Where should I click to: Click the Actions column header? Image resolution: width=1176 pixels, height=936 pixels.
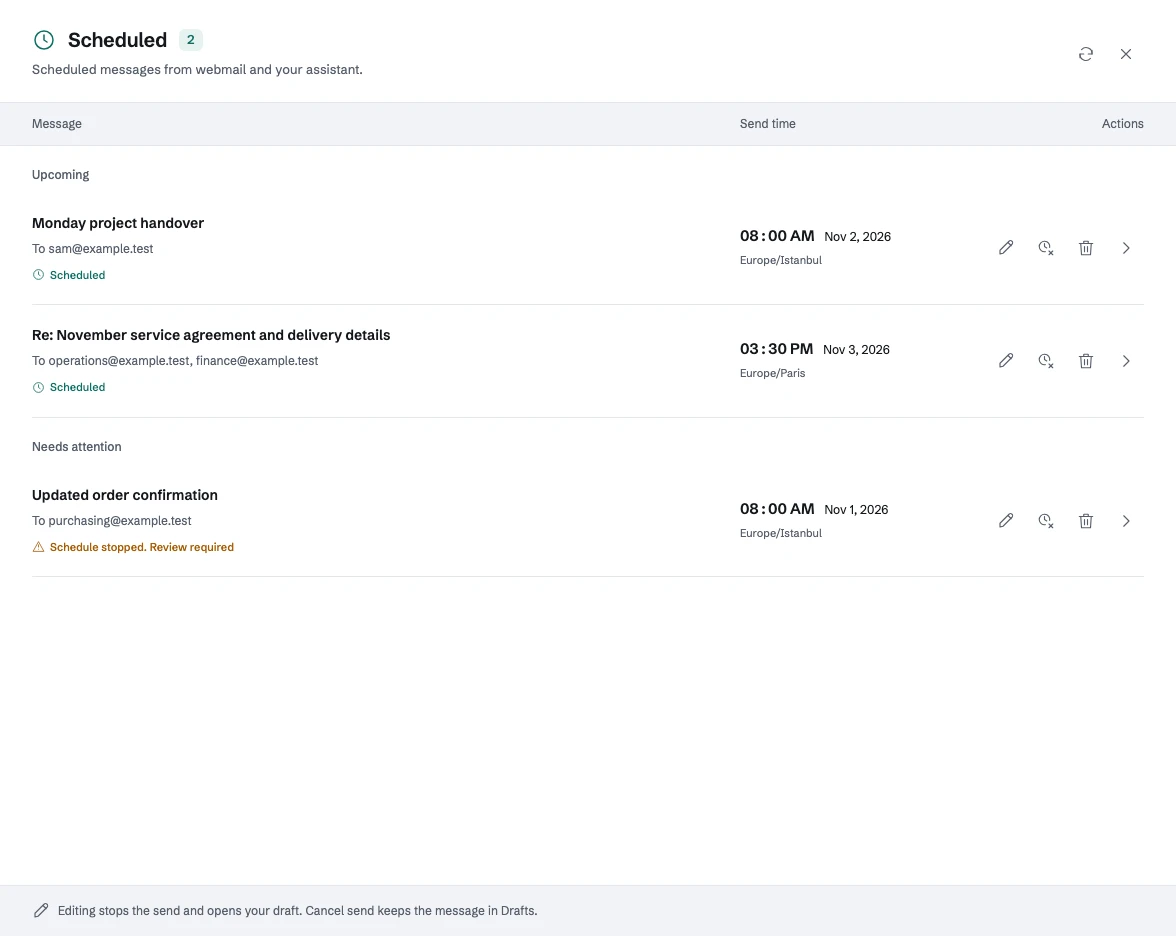pyautogui.click(x=1123, y=124)
